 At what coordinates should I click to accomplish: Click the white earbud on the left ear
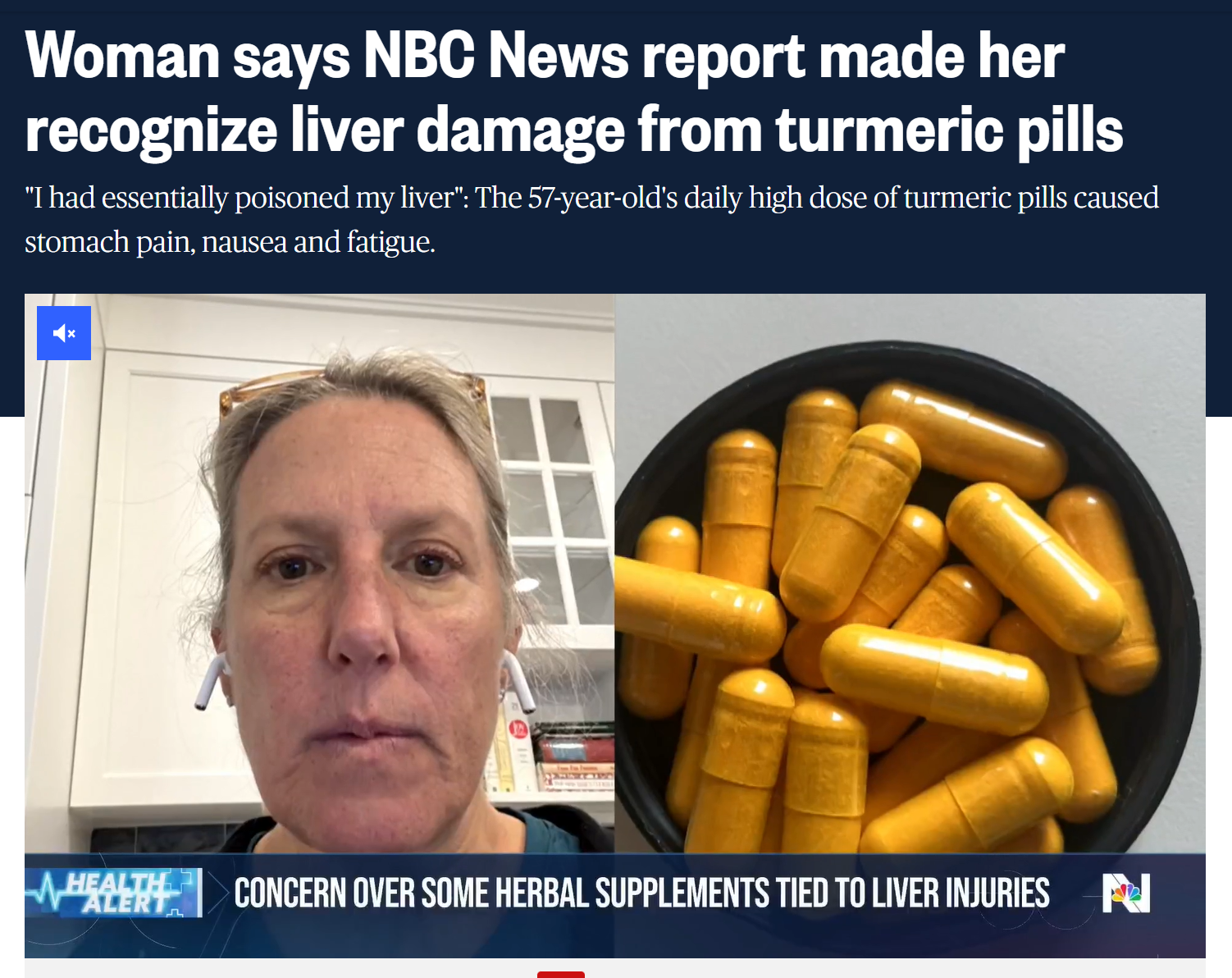(x=210, y=679)
